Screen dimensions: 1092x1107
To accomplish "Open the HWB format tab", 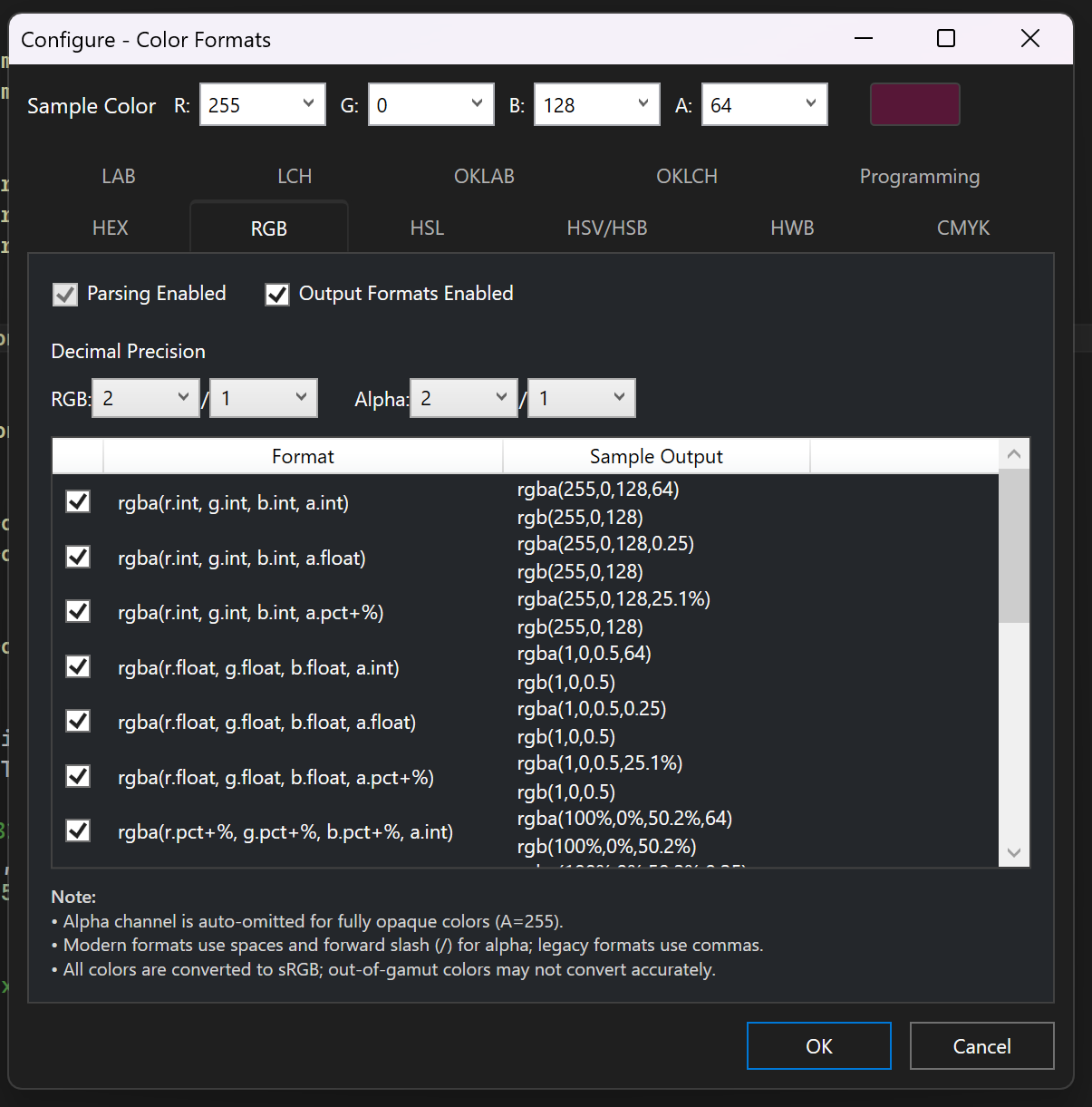I will tap(791, 228).
